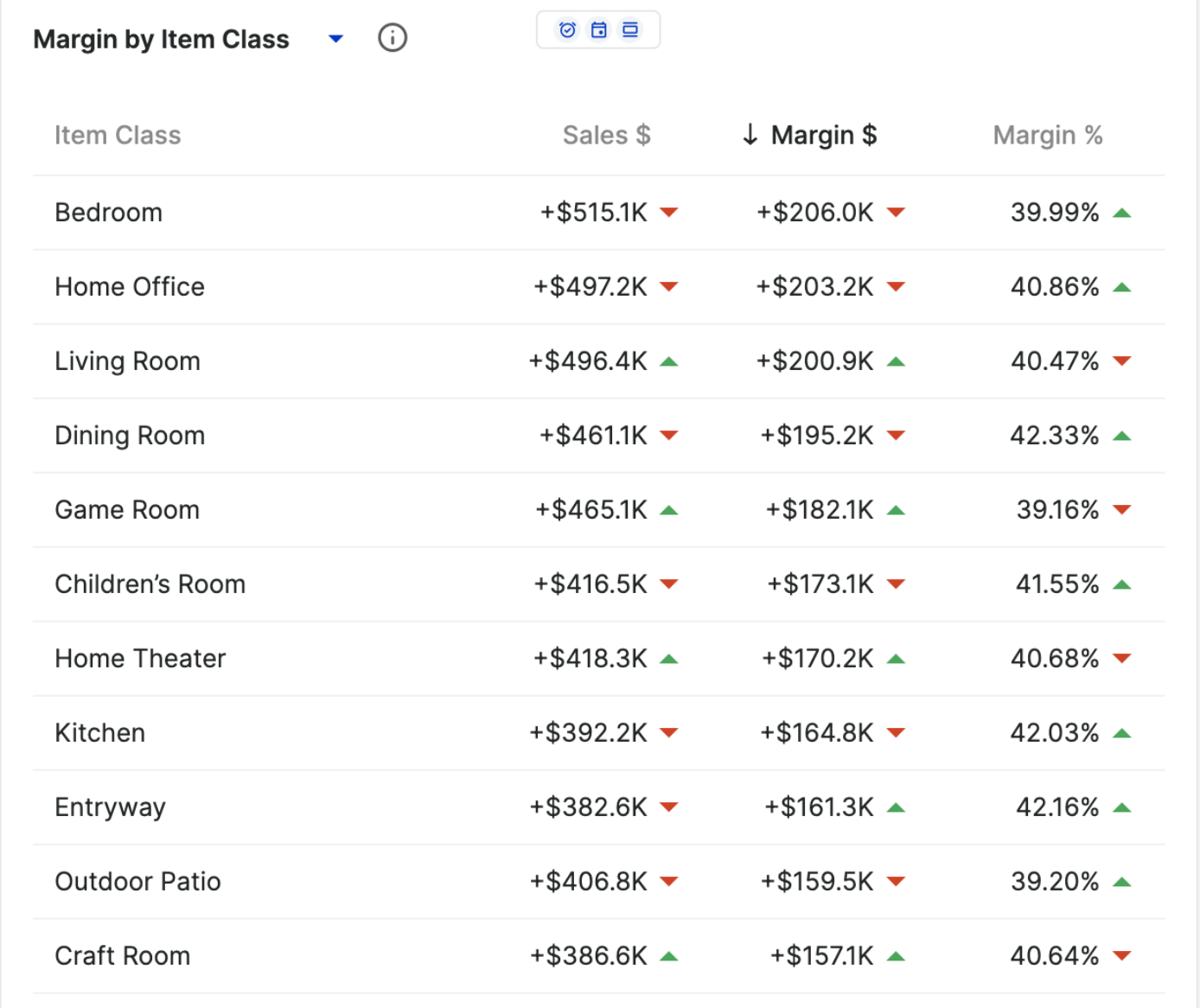Click red down arrow beside Bedroom sales
The height and width of the screenshot is (1008, 1200).
[668, 213]
